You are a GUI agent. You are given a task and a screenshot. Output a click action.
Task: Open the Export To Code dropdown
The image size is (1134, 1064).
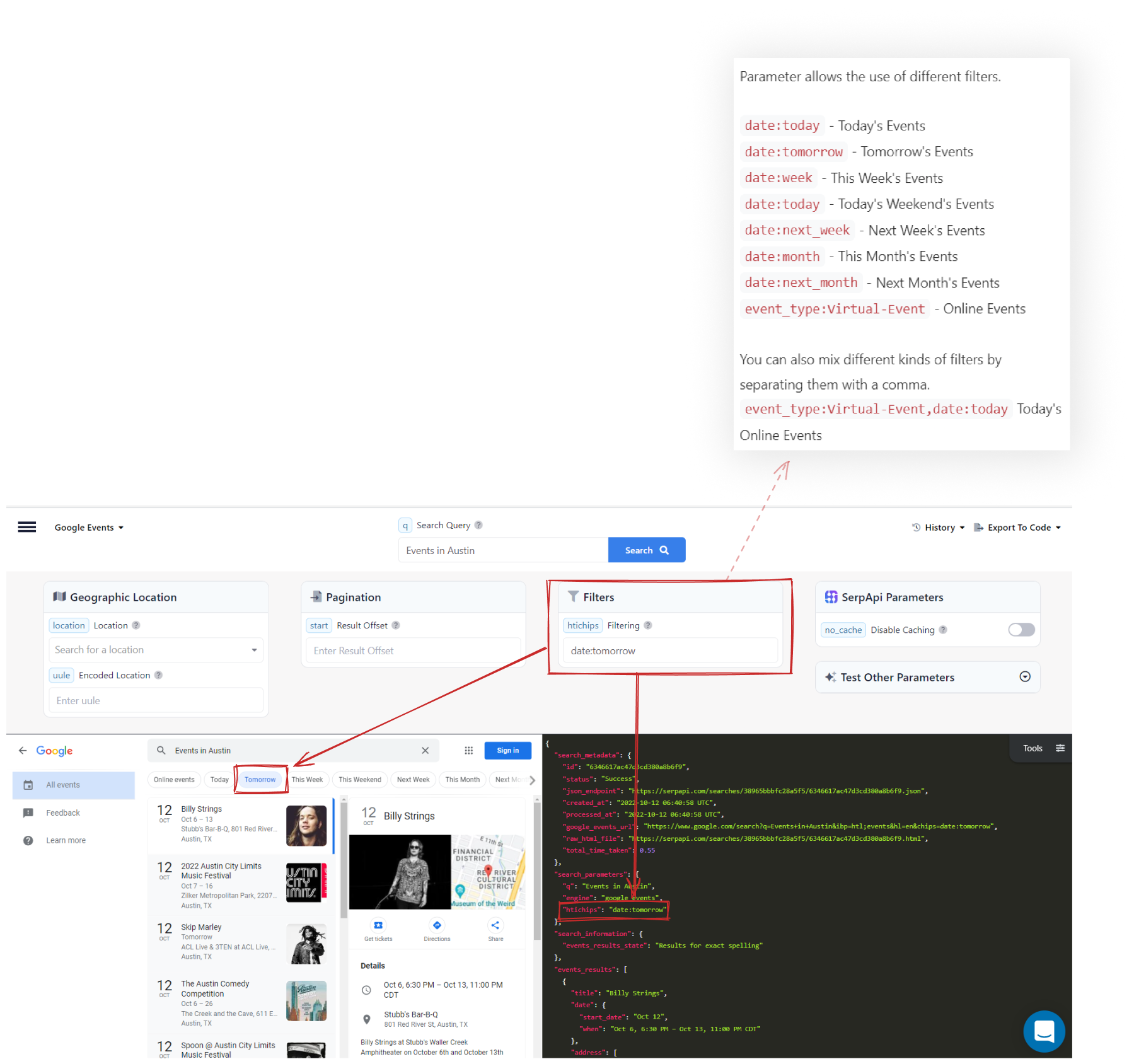tap(1017, 527)
